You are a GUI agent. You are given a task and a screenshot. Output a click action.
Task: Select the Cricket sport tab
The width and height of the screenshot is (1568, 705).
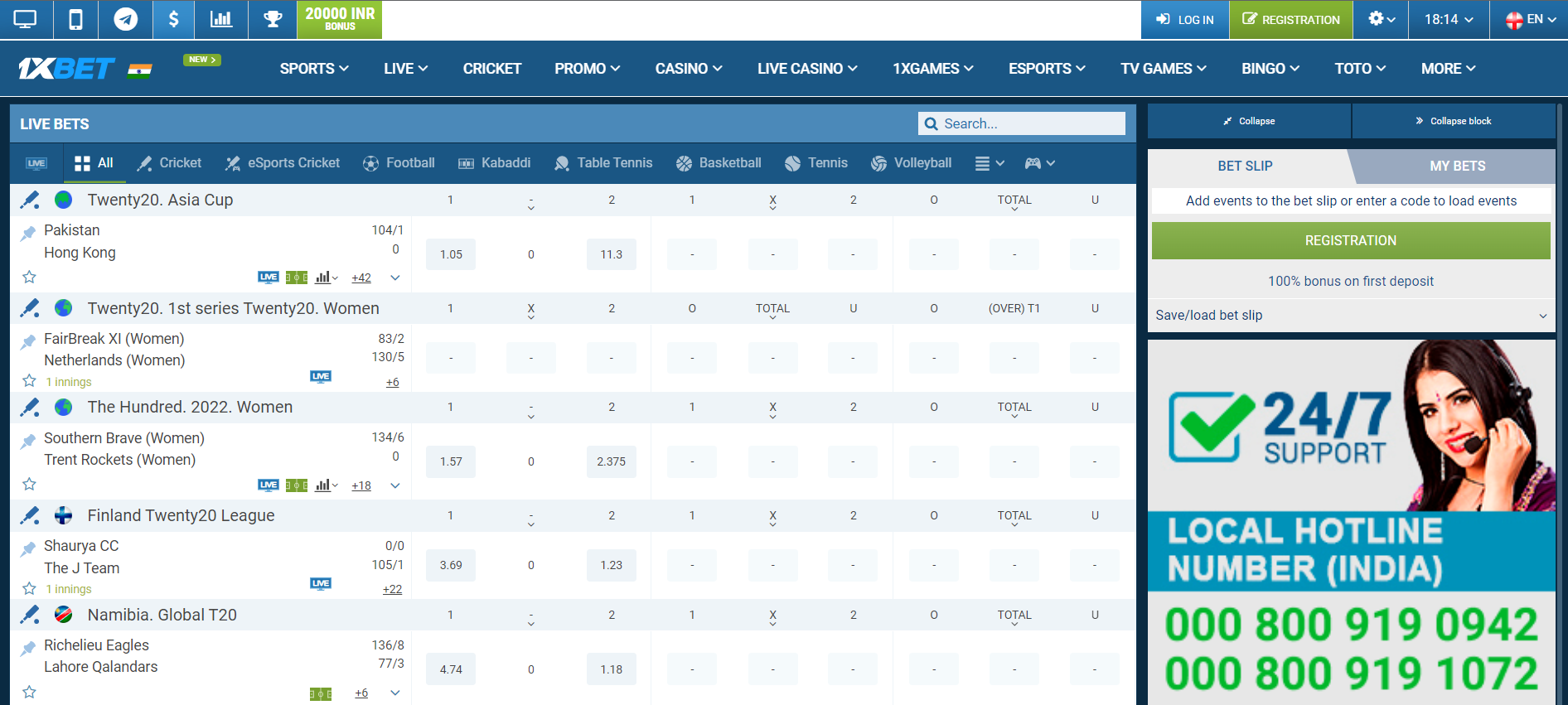(169, 163)
